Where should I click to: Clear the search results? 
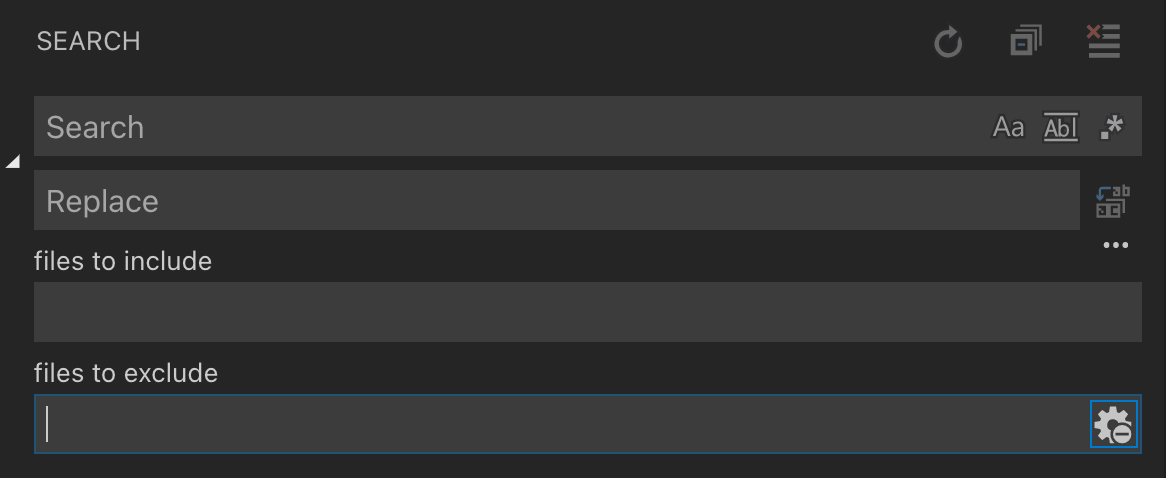click(1103, 42)
